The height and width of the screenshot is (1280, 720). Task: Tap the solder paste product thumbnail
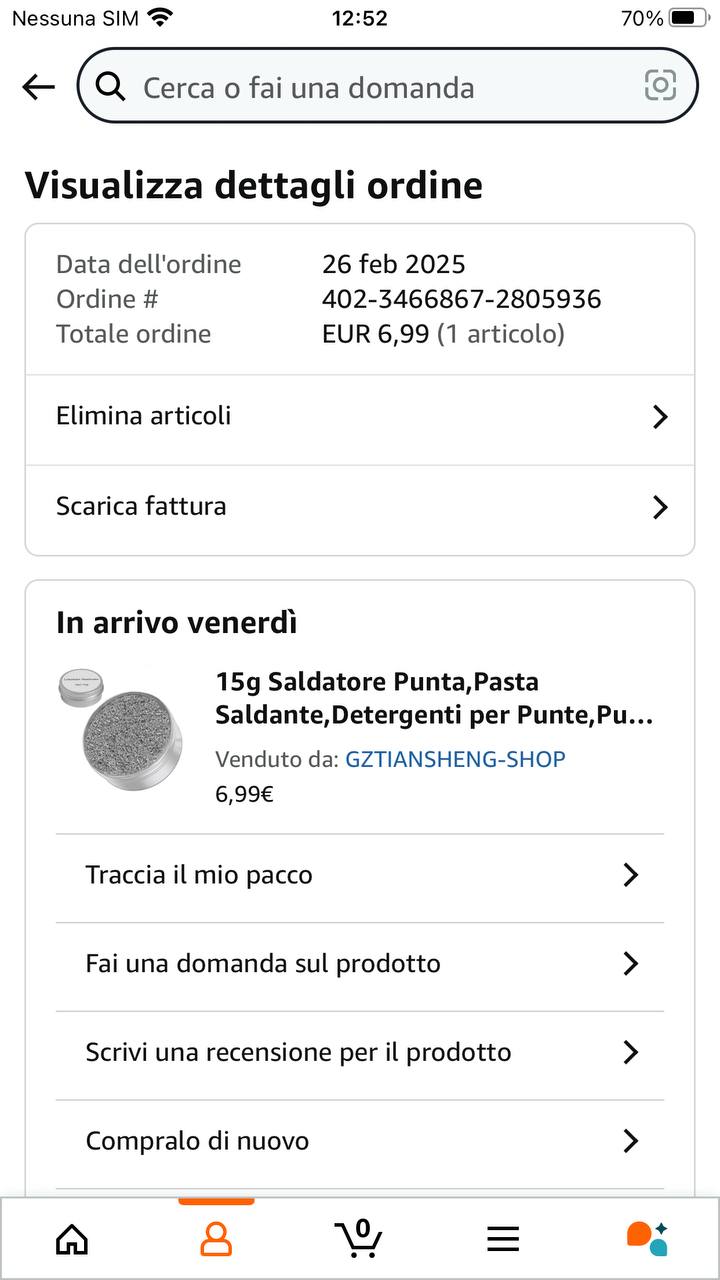(x=119, y=728)
